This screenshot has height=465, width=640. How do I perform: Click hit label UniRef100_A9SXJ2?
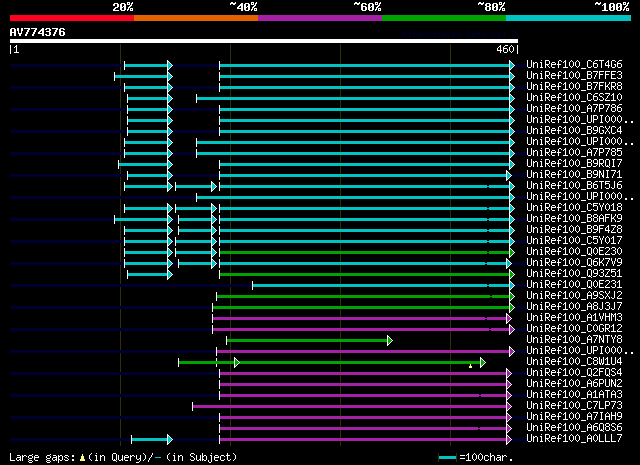point(574,296)
